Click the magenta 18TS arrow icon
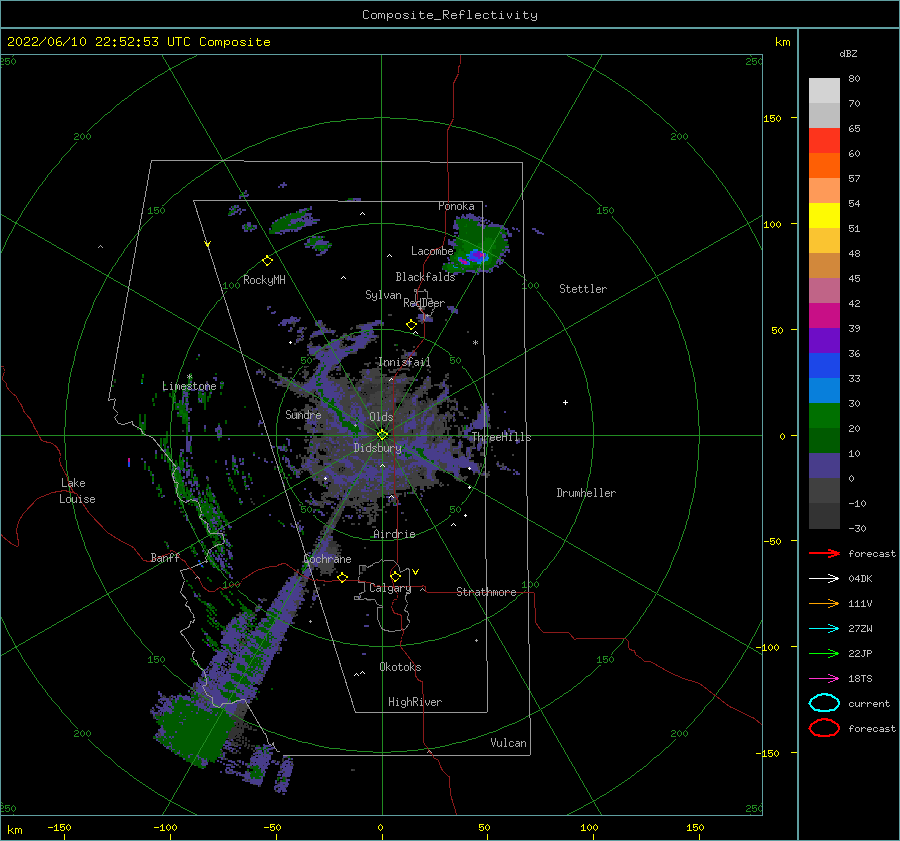The width and height of the screenshot is (900, 841). coord(824,679)
